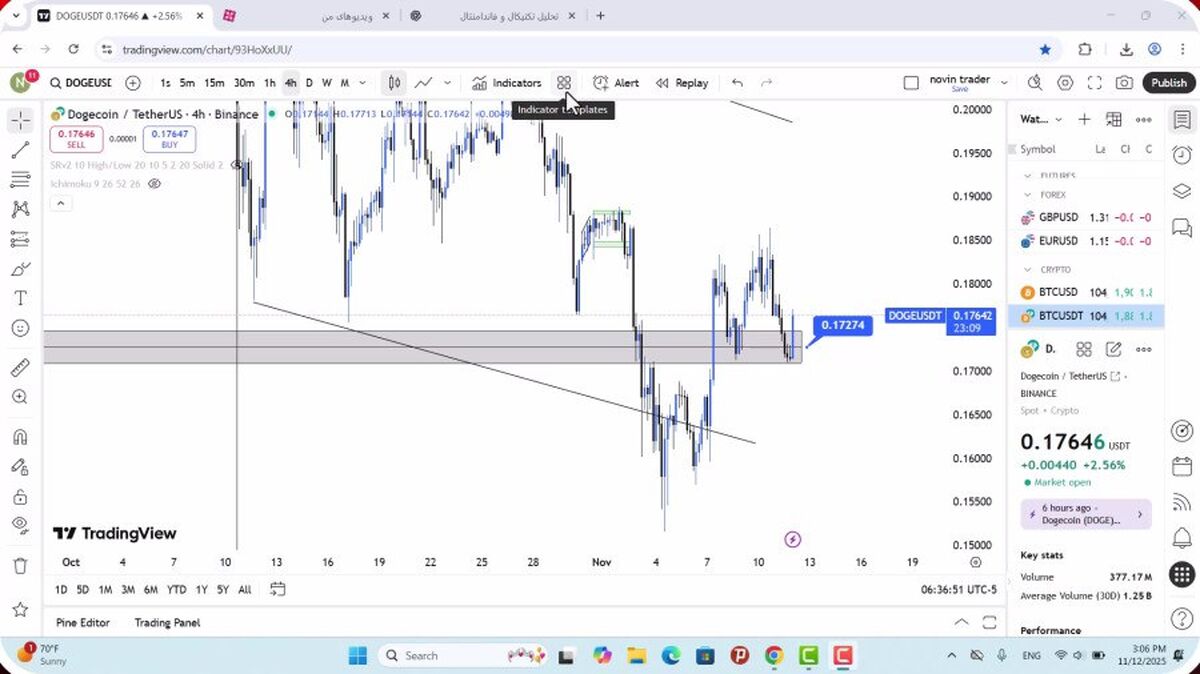The image size is (1200, 674).
Task: Select the 1D date range
Action: click(x=61, y=590)
